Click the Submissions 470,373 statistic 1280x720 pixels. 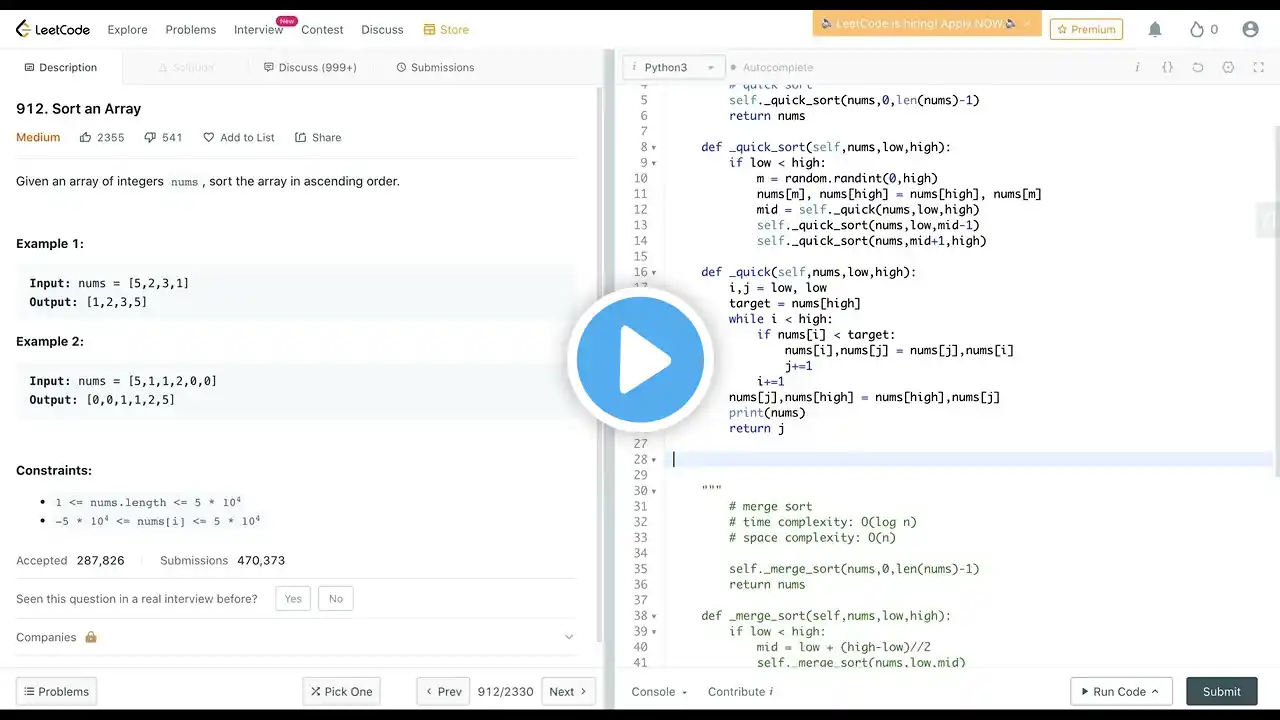[x=222, y=561]
